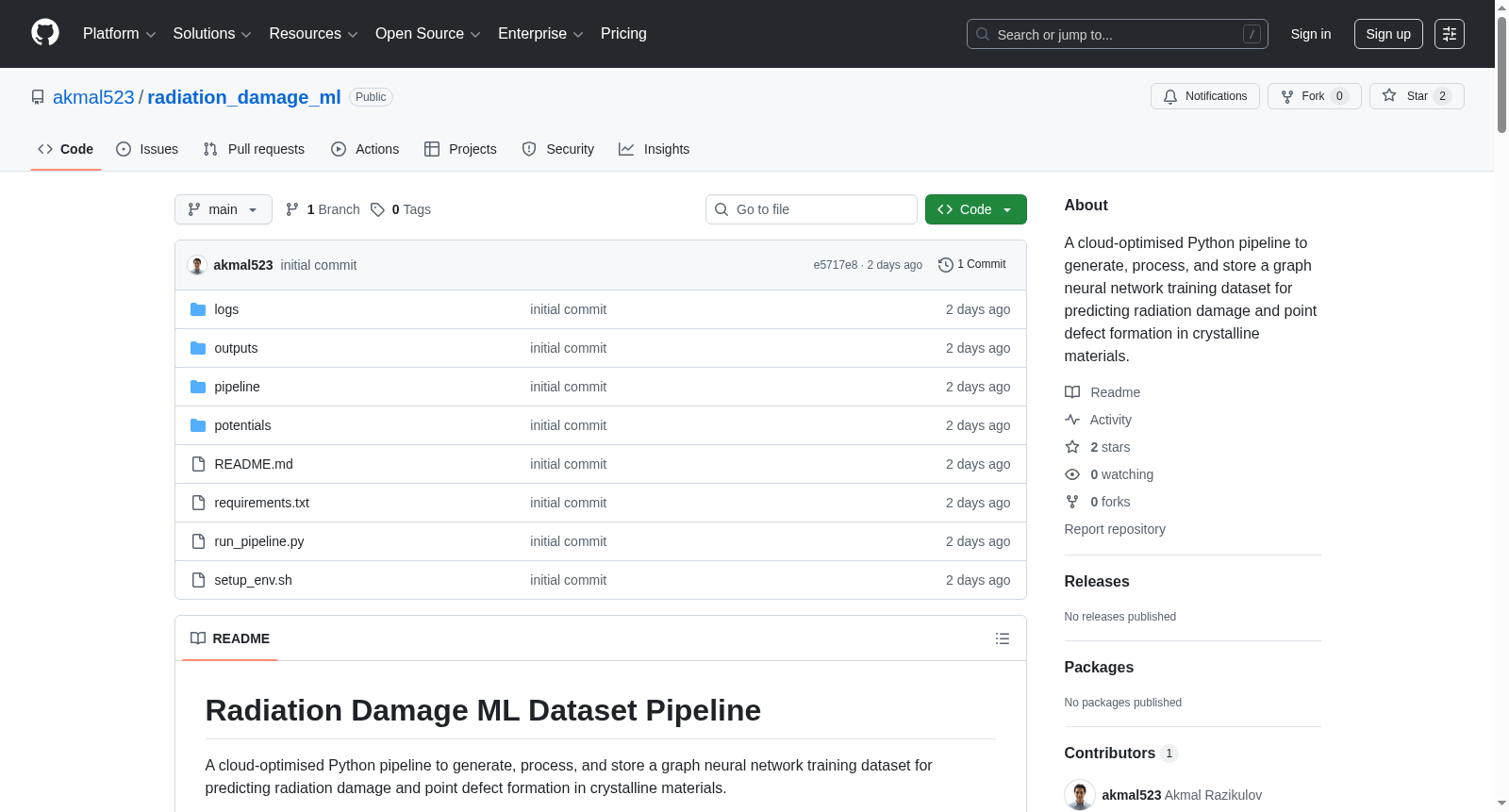Click the tag icon beside Tags
The image size is (1509, 812).
(377, 209)
